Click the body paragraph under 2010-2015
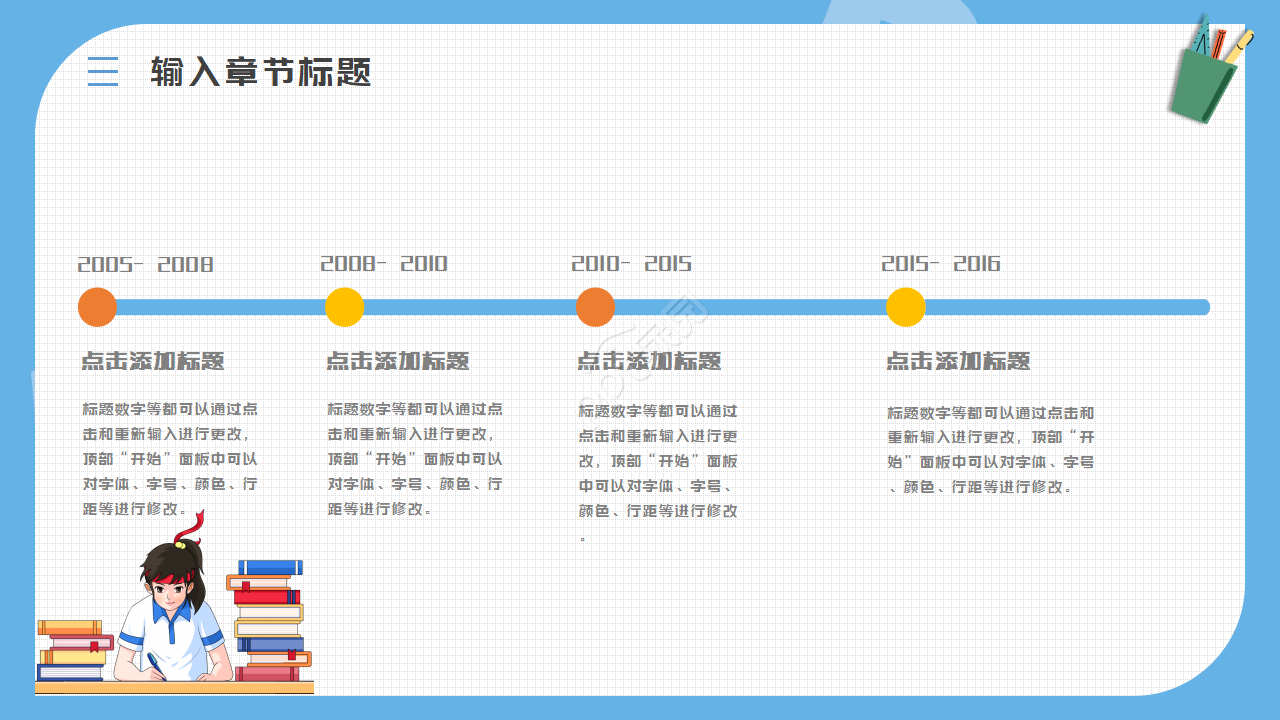This screenshot has height=720, width=1280. (x=658, y=473)
